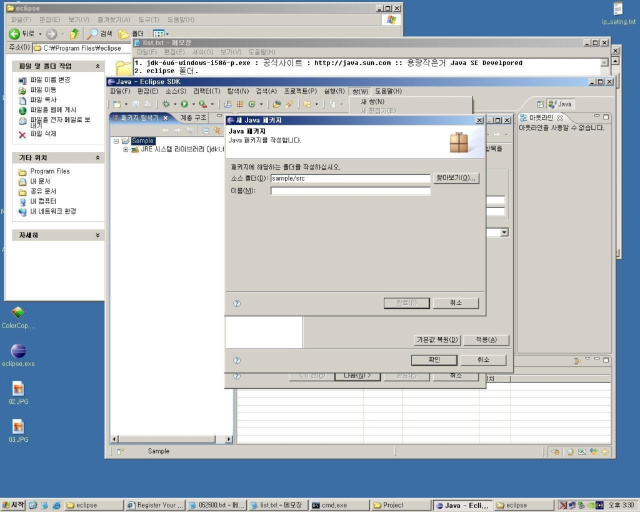This screenshot has width=640, height=512.
Task: Click the Open Perspective icon beside Java
Action: coord(540,105)
